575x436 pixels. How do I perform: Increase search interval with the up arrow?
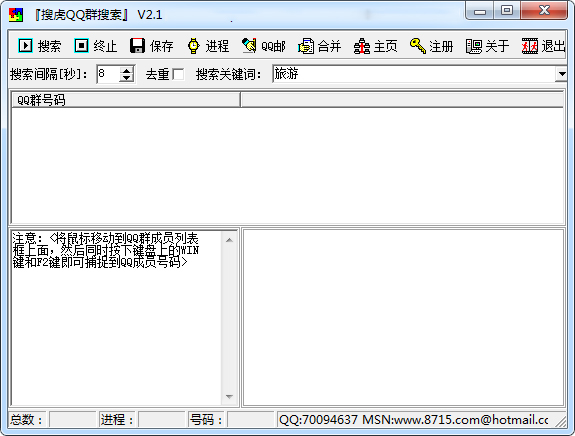click(x=127, y=70)
